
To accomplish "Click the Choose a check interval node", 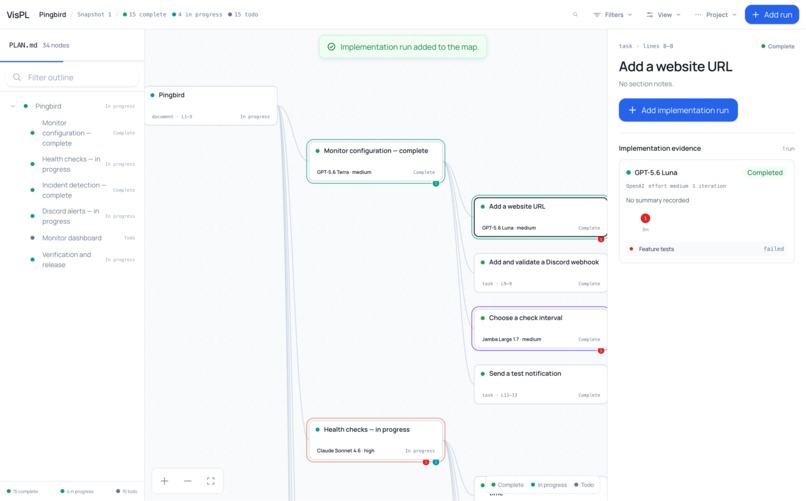I will pyautogui.click(x=540, y=328).
